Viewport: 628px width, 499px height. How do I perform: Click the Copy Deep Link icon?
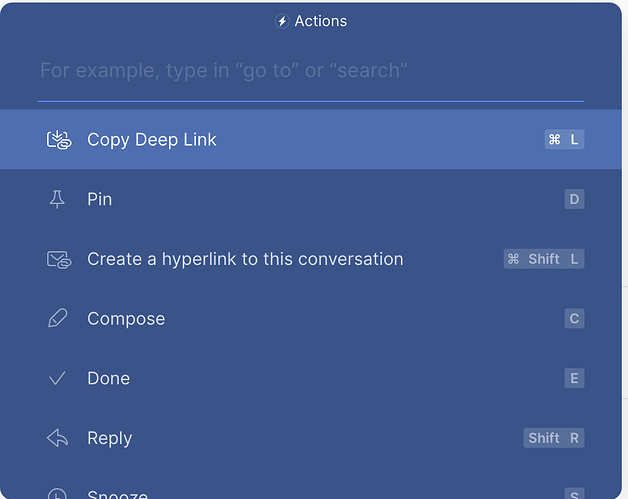point(59,140)
